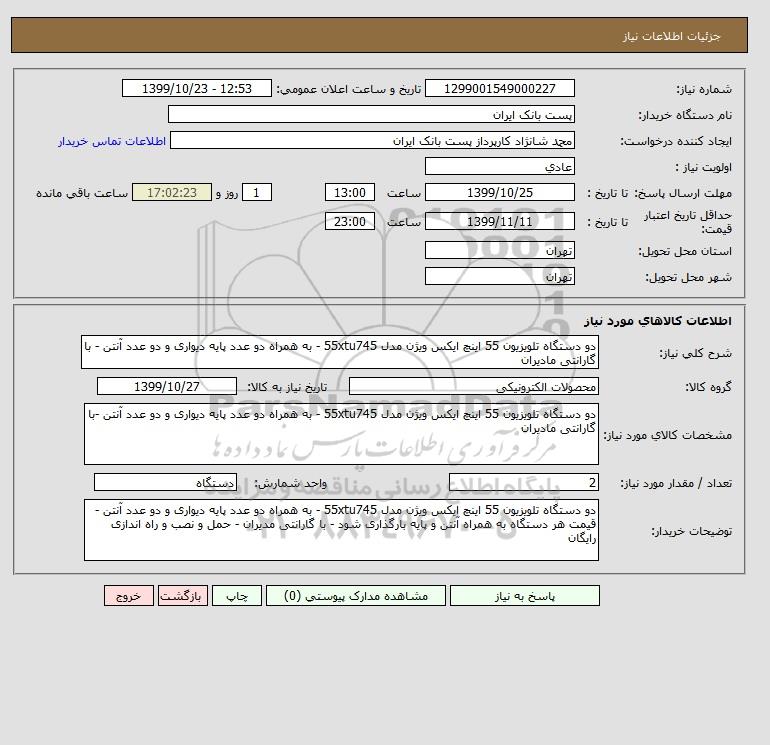
Task: Click the unit of count field 'دستگاه'
Action: 165,483
